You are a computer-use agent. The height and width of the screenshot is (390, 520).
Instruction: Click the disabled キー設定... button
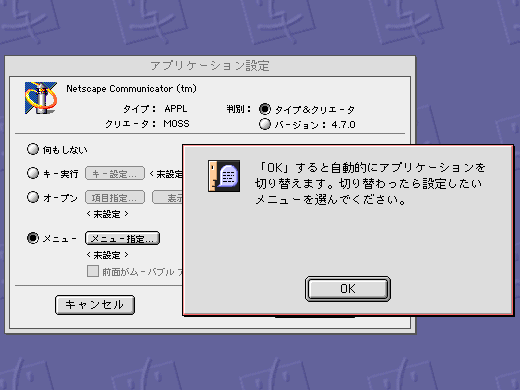115,173
